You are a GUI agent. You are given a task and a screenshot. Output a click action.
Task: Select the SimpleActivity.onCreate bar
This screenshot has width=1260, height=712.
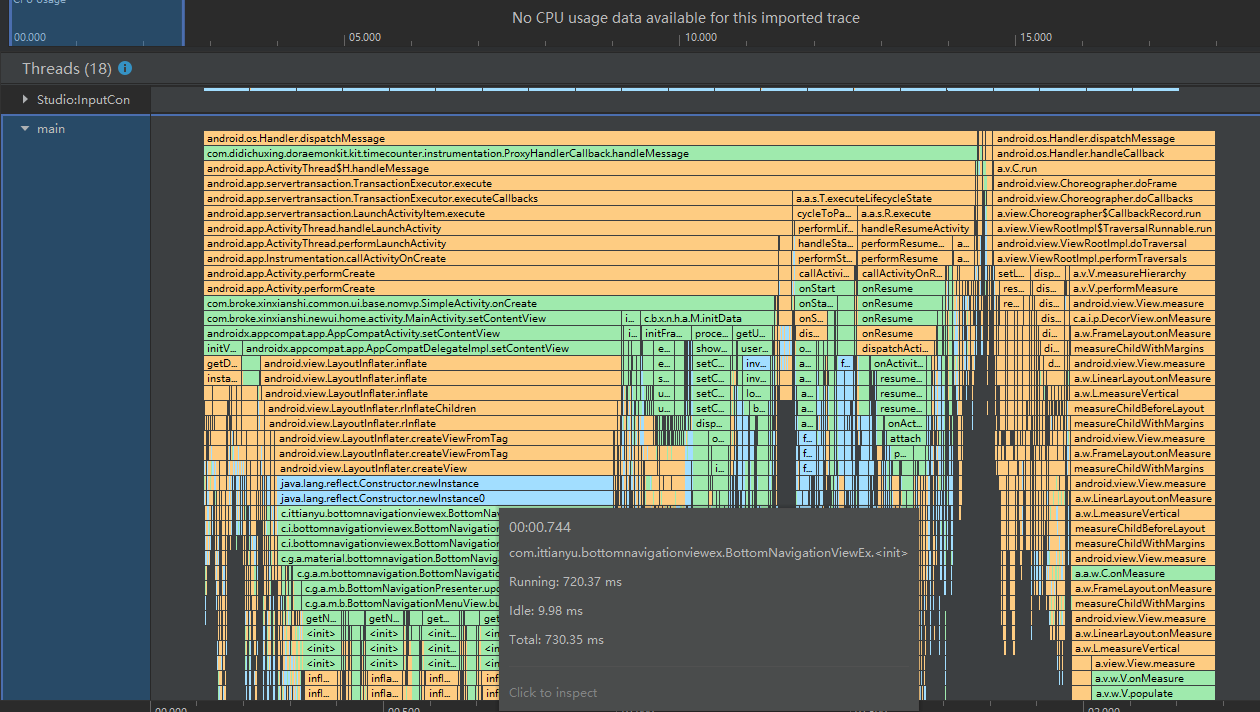coord(489,304)
